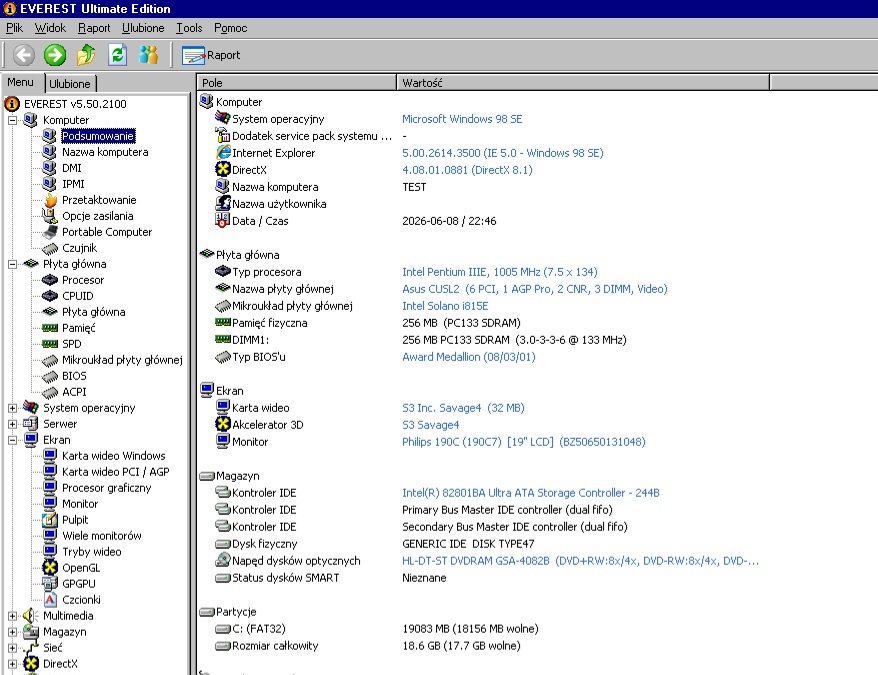
Task: Click the Up level arrow icon
Action: pos(86,55)
